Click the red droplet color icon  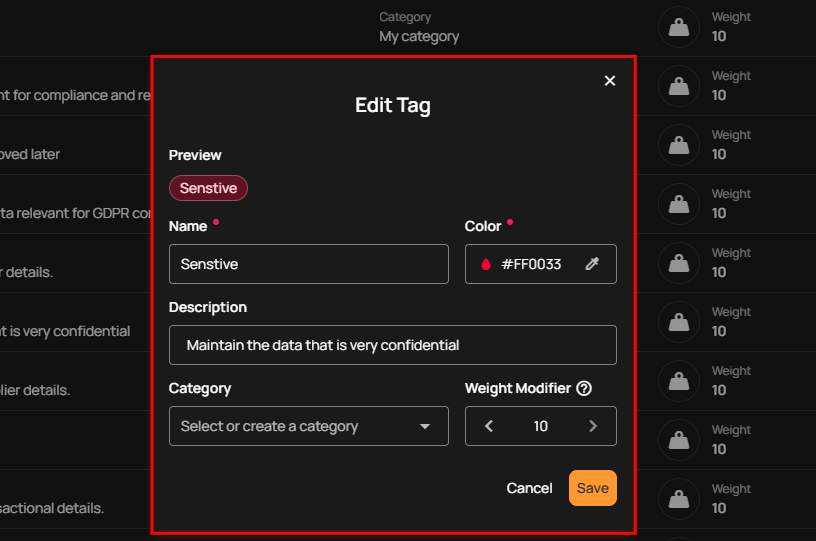click(486, 264)
